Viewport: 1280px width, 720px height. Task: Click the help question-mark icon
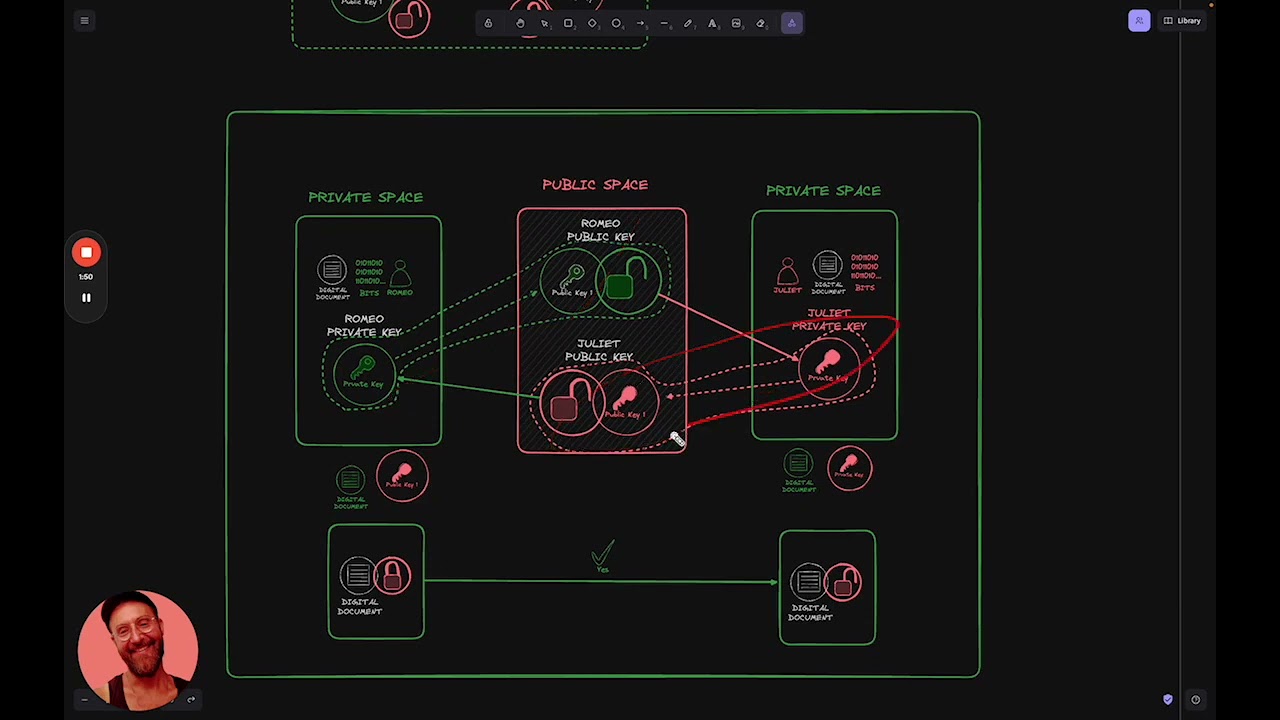click(x=1195, y=700)
